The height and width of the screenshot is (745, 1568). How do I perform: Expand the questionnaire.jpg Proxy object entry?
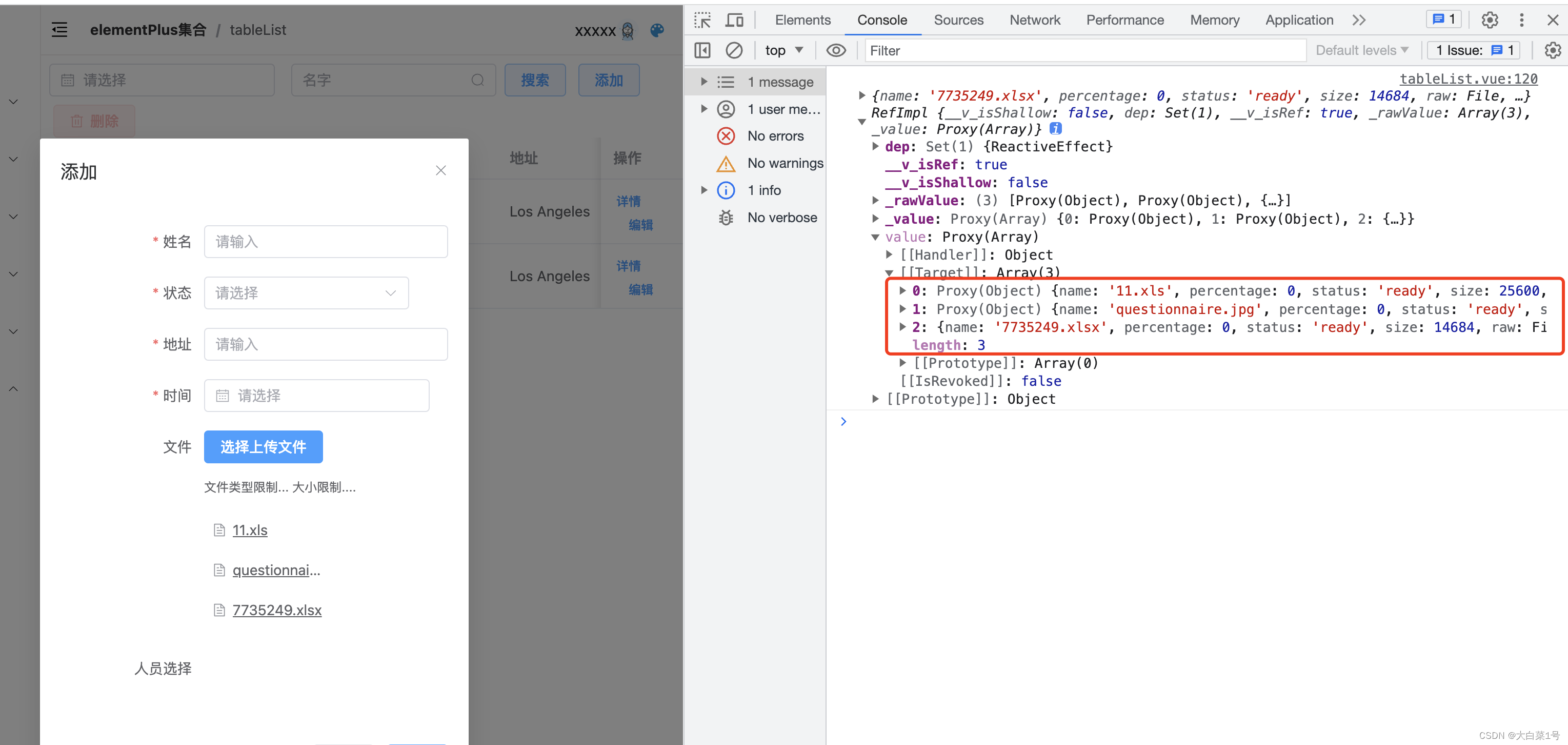coord(903,309)
